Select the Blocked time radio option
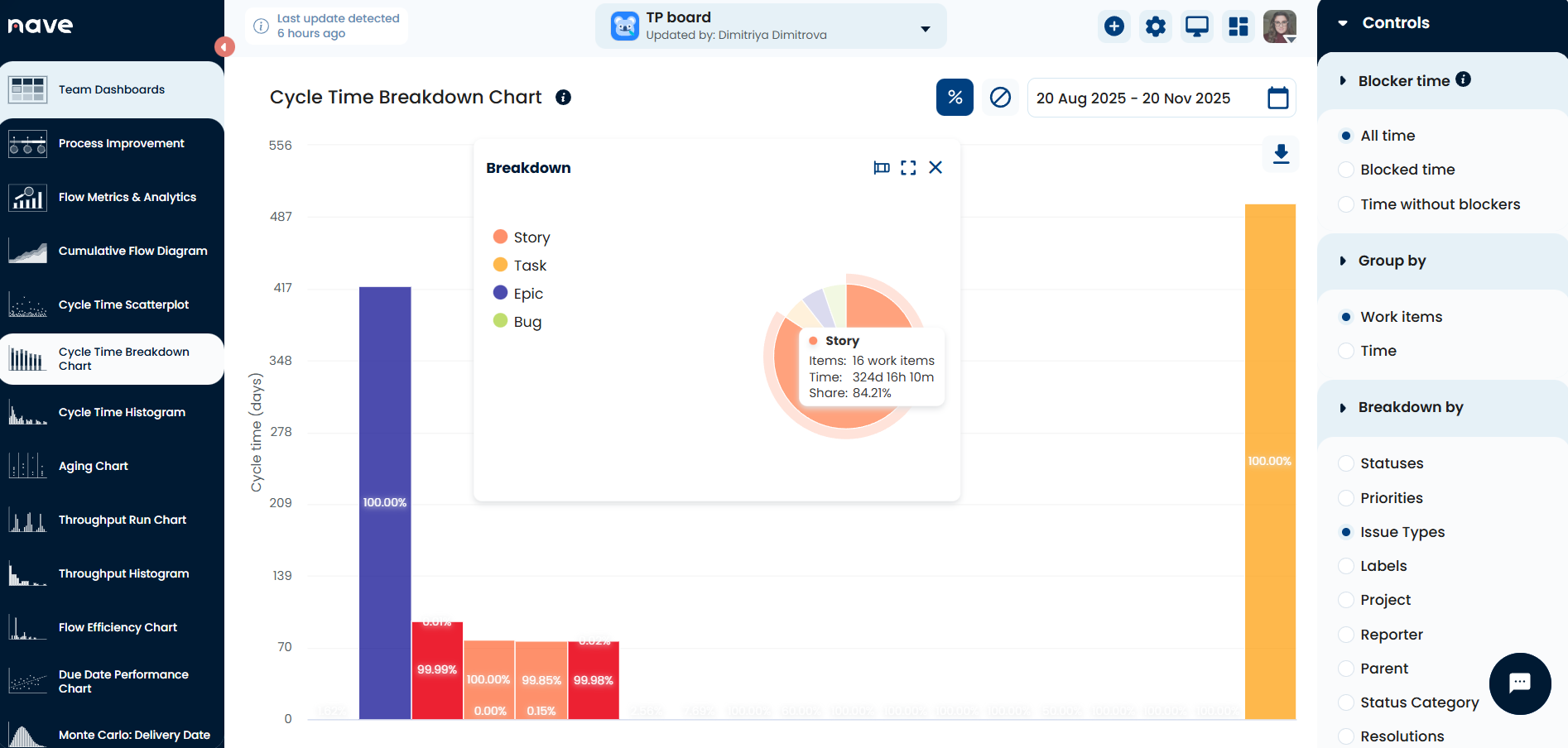 click(x=1347, y=170)
